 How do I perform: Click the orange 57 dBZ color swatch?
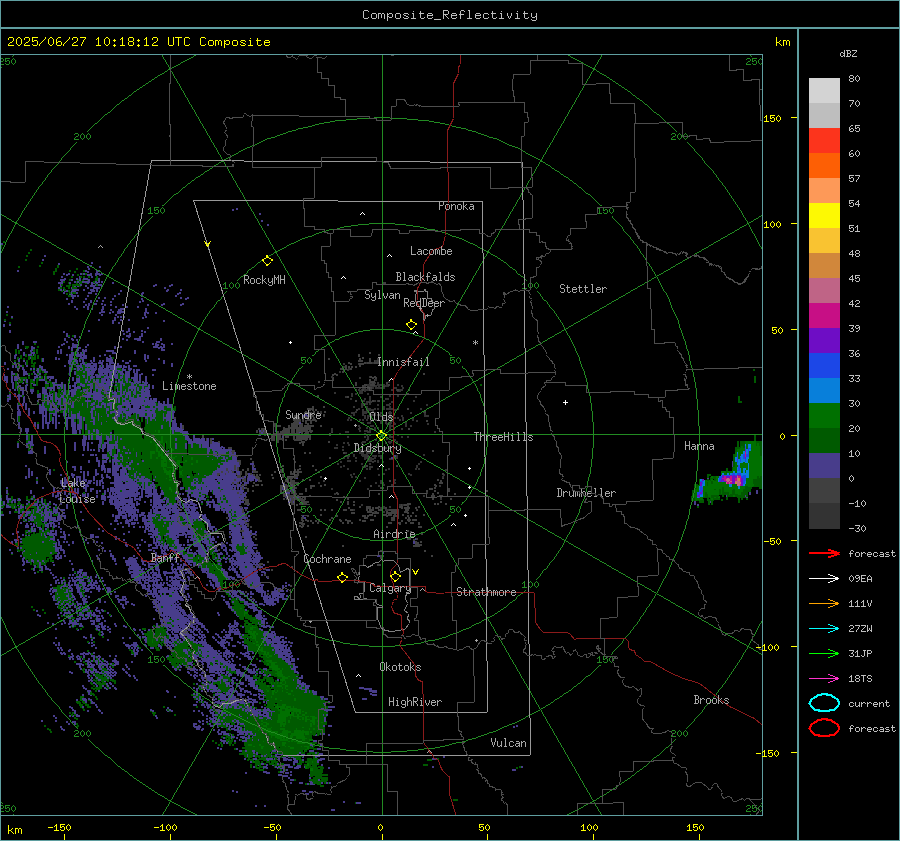[824, 166]
